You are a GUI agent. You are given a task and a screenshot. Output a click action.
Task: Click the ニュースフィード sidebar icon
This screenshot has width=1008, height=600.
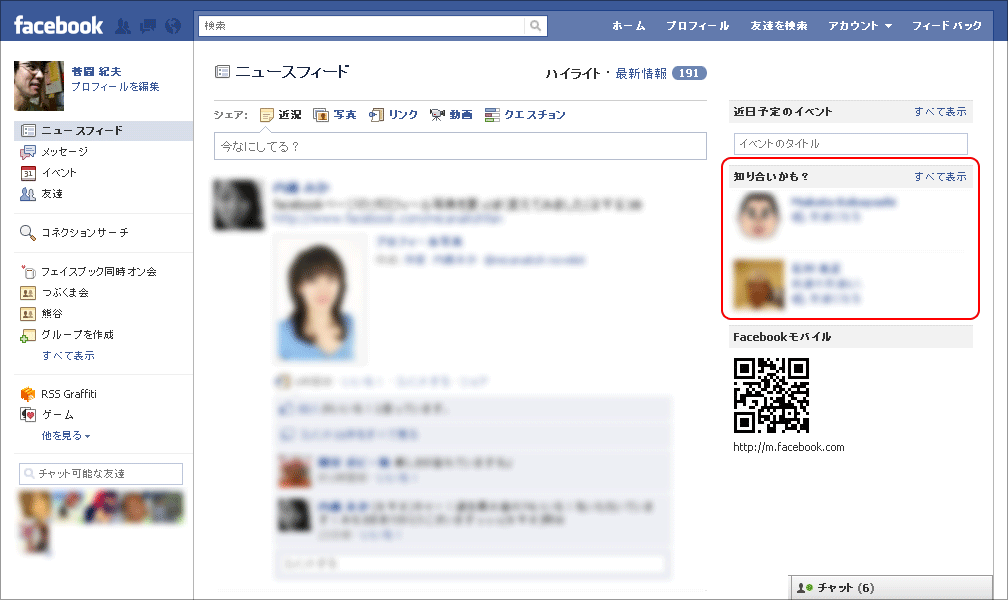click(x=28, y=131)
